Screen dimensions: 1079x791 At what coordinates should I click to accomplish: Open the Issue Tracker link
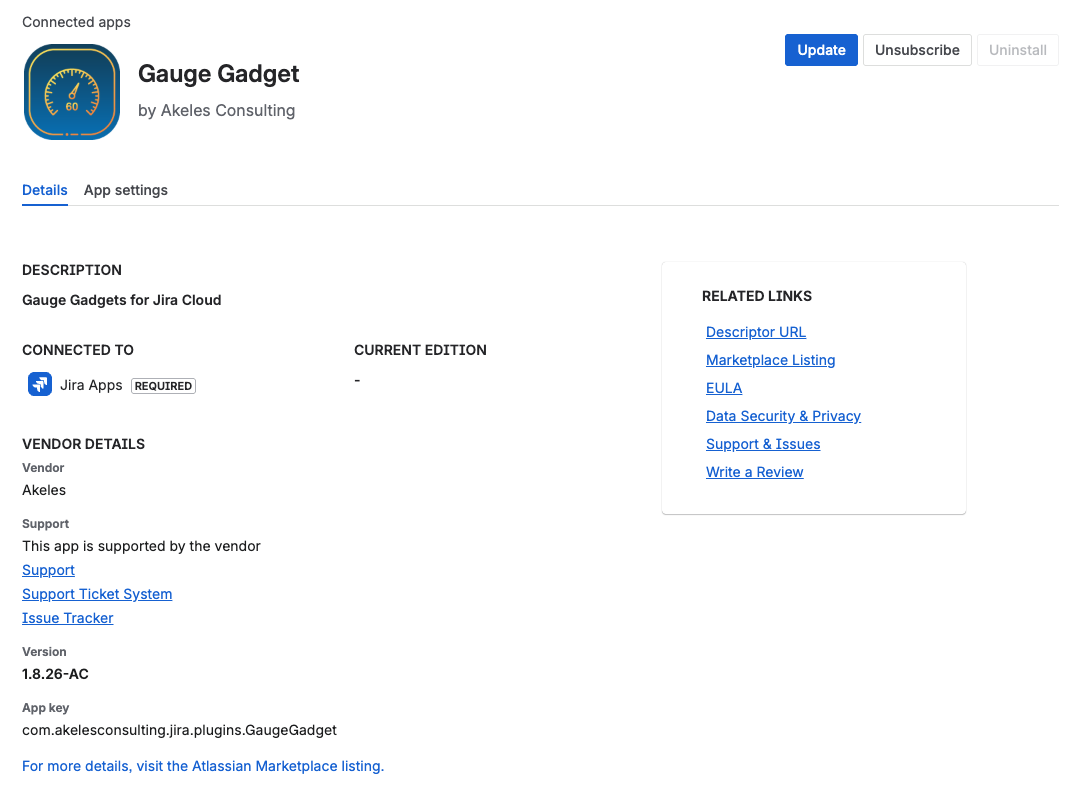pyautogui.click(x=67, y=618)
